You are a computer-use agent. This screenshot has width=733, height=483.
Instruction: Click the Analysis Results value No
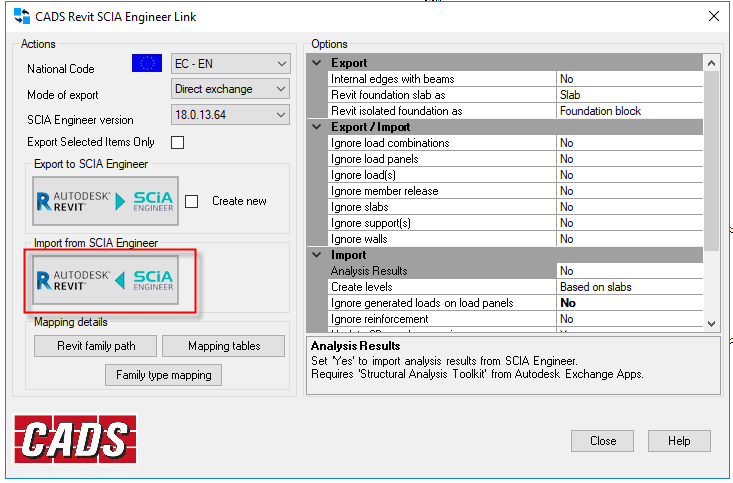pos(630,271)
